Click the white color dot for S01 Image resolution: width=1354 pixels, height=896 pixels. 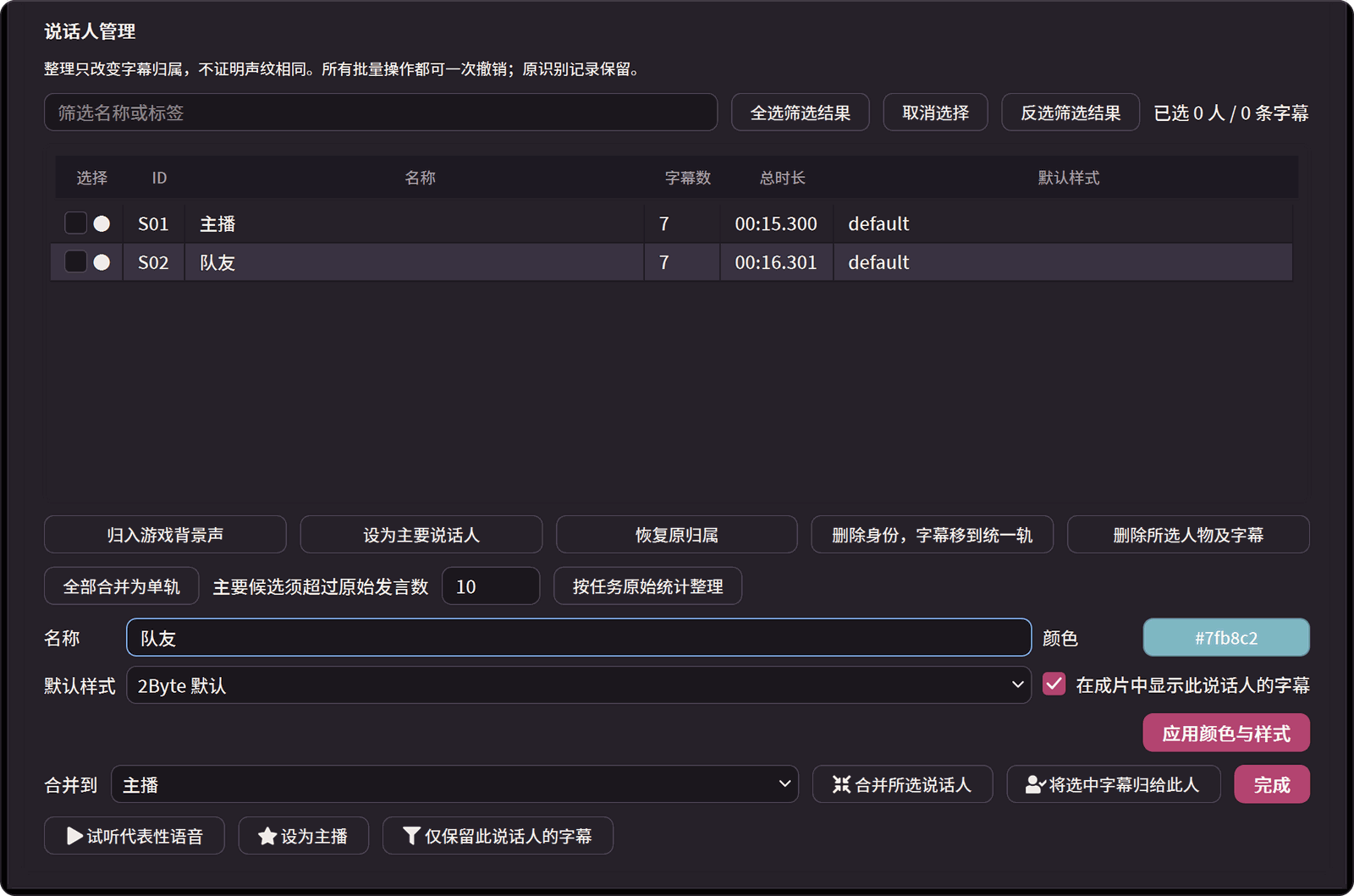[x=102, y=223]
